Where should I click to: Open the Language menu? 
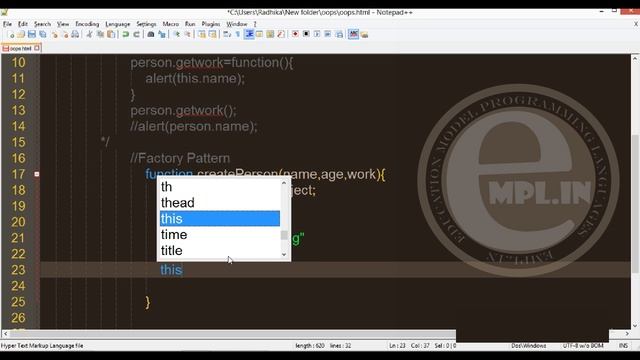coord(118,24)
